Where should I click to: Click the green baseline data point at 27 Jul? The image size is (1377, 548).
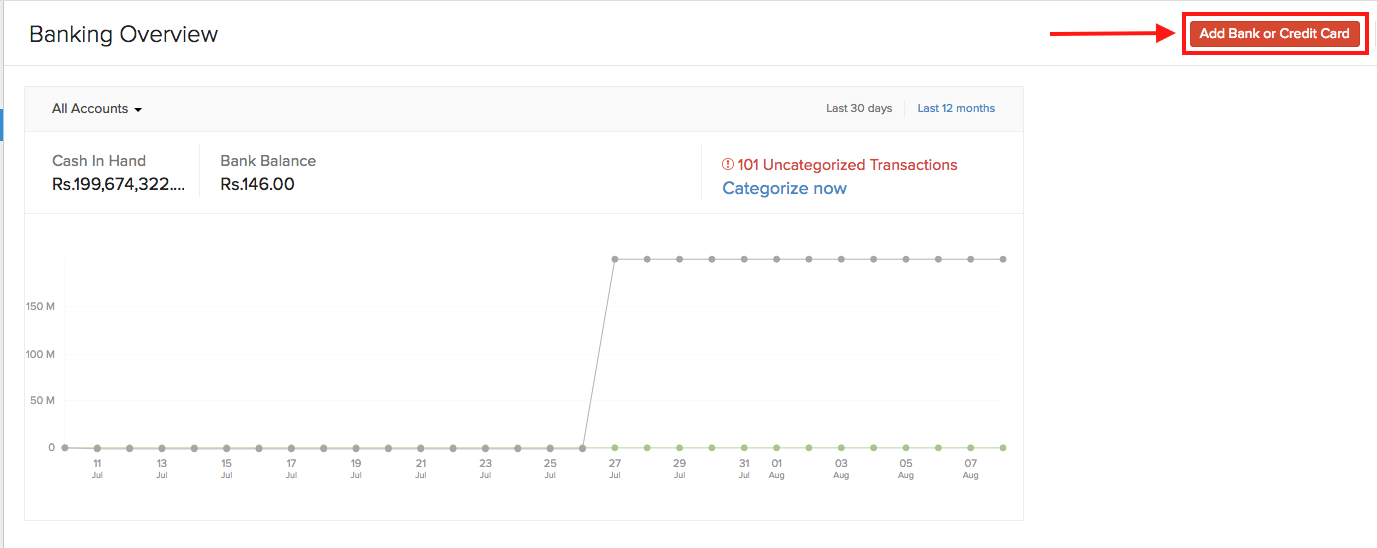point(615,448)
